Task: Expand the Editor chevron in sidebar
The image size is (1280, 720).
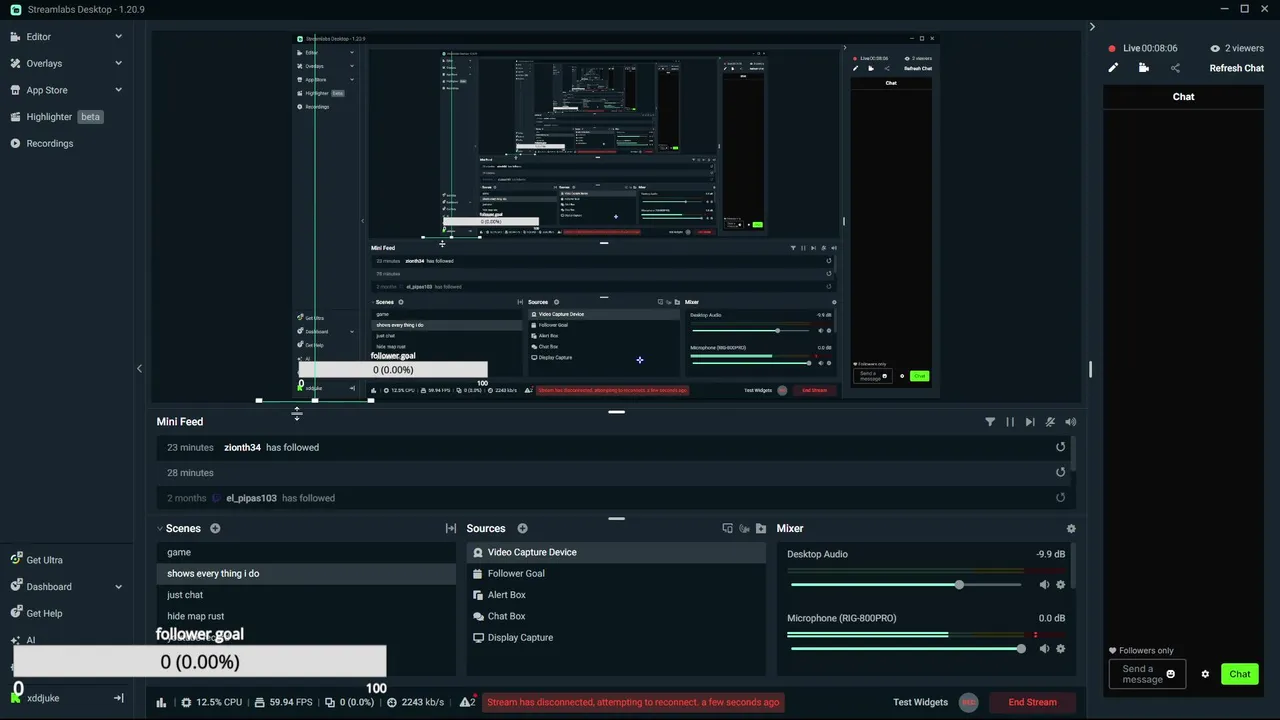Action: [118, 37]
